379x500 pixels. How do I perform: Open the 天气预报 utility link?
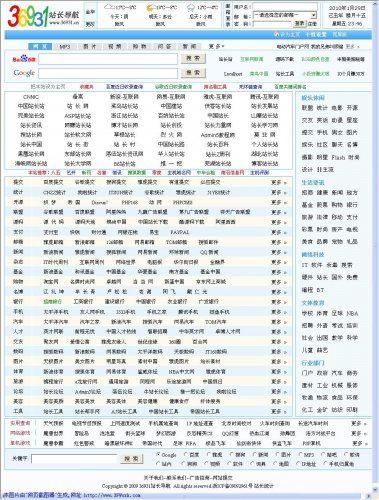53,423
